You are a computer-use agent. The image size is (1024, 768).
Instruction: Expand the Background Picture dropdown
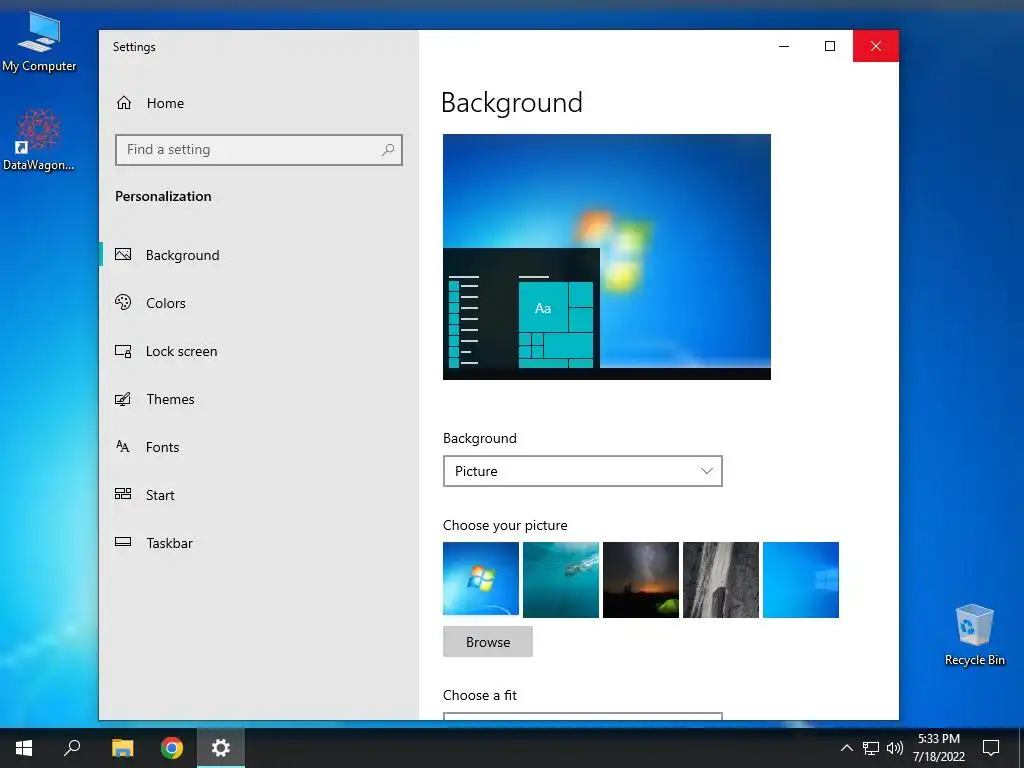pyautogui.click(x=583, y=471)
